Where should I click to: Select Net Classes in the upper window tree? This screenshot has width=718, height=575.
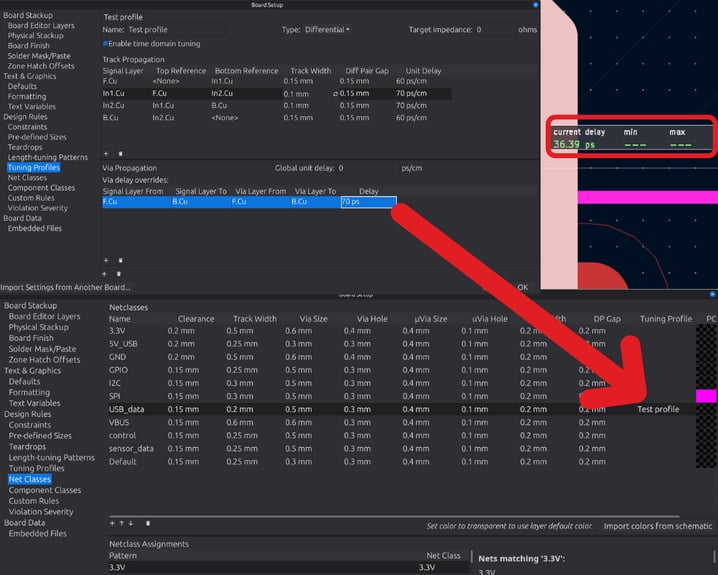pos(27,177)
